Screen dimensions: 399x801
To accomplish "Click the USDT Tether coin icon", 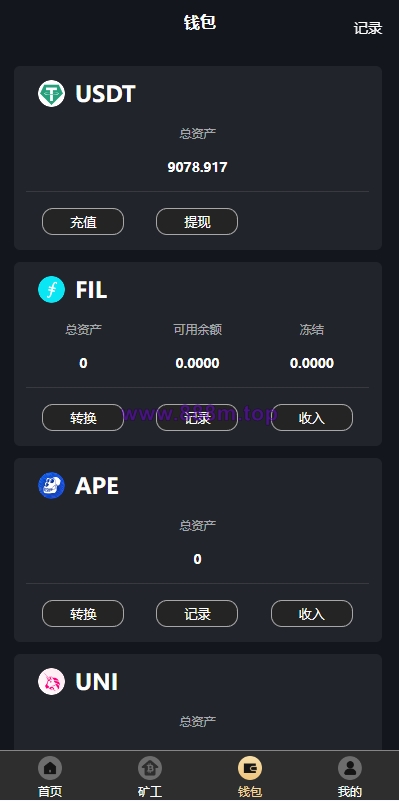I will (52, 93).
